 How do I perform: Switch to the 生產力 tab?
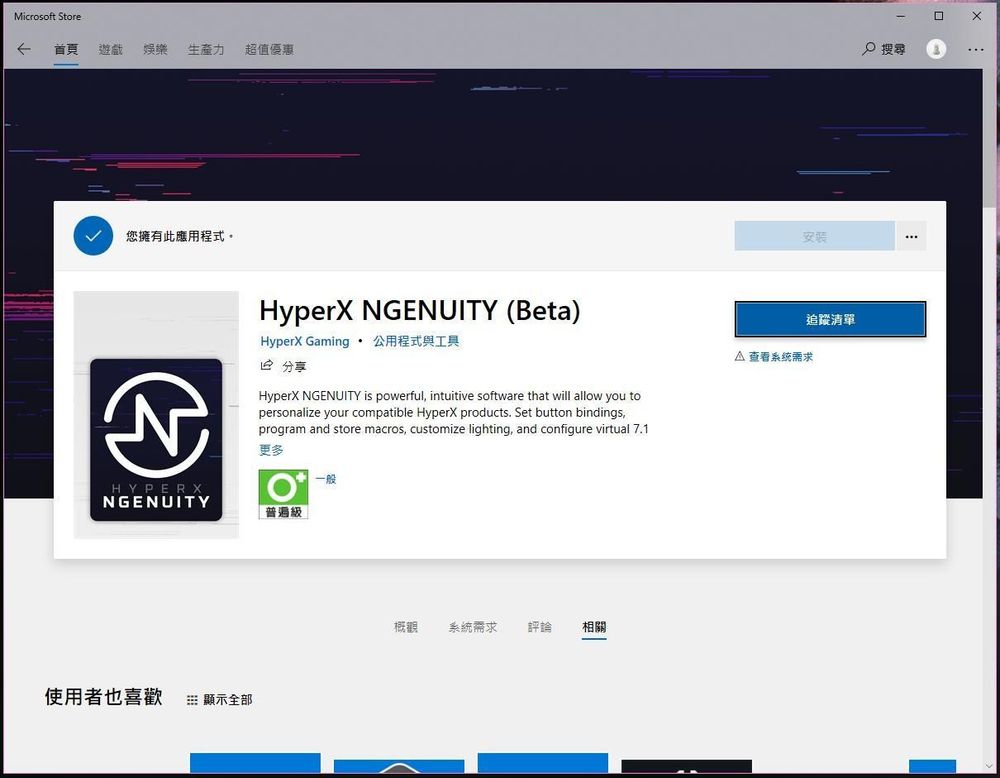coord(205,49)
